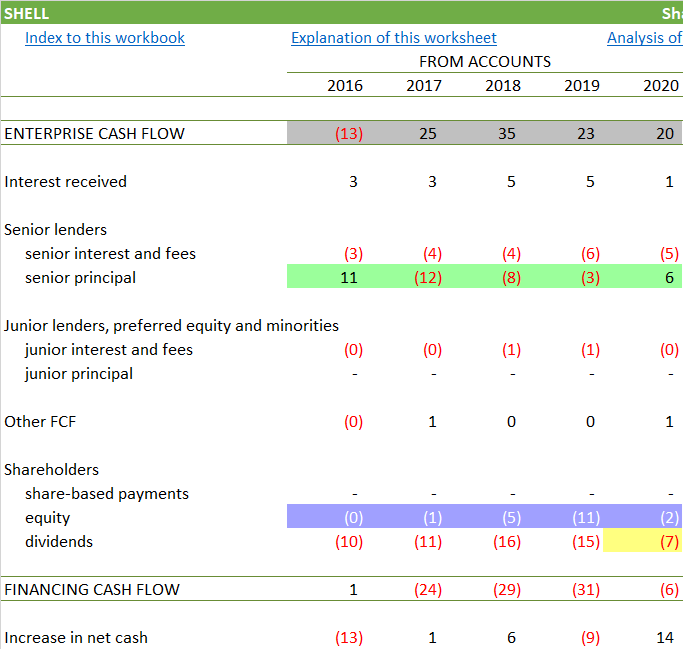The height and width of the screenshot is (649, 683).
Task: Select the 2017 year column header
Action: [x=424, y=85]
